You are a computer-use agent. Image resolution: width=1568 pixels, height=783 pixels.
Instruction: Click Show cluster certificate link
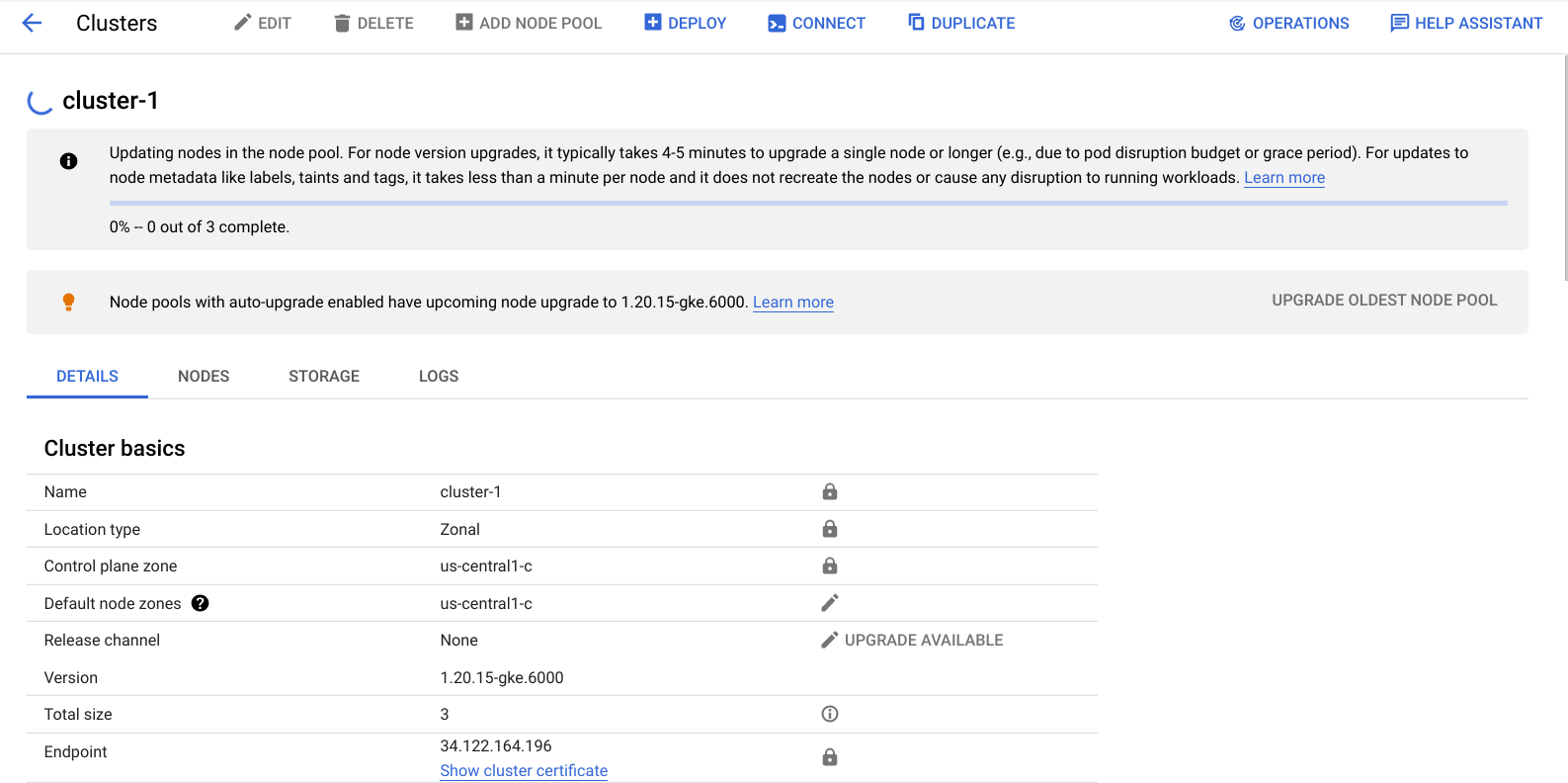pos(524,771)
